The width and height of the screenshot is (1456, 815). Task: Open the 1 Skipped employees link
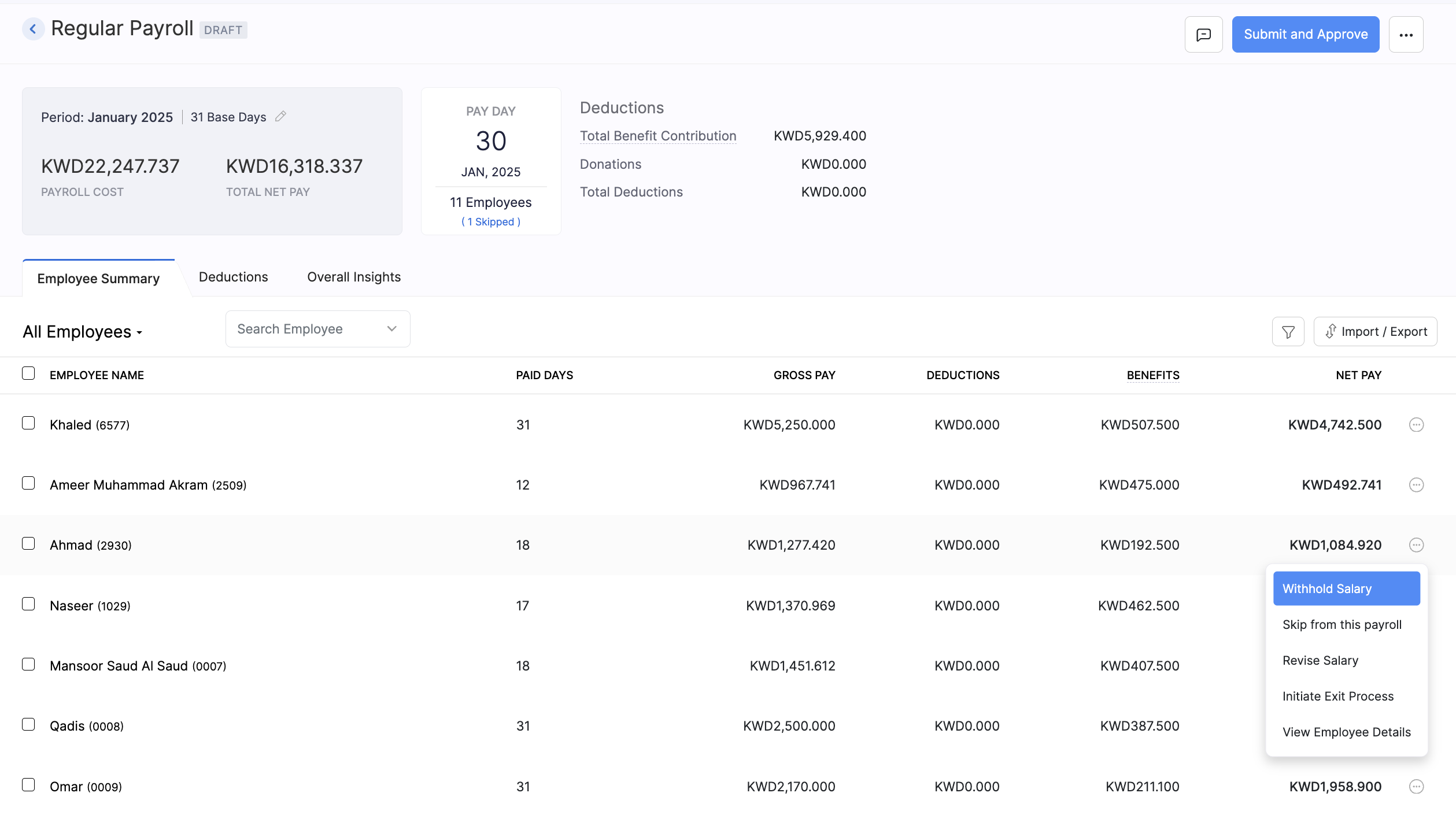490,221
